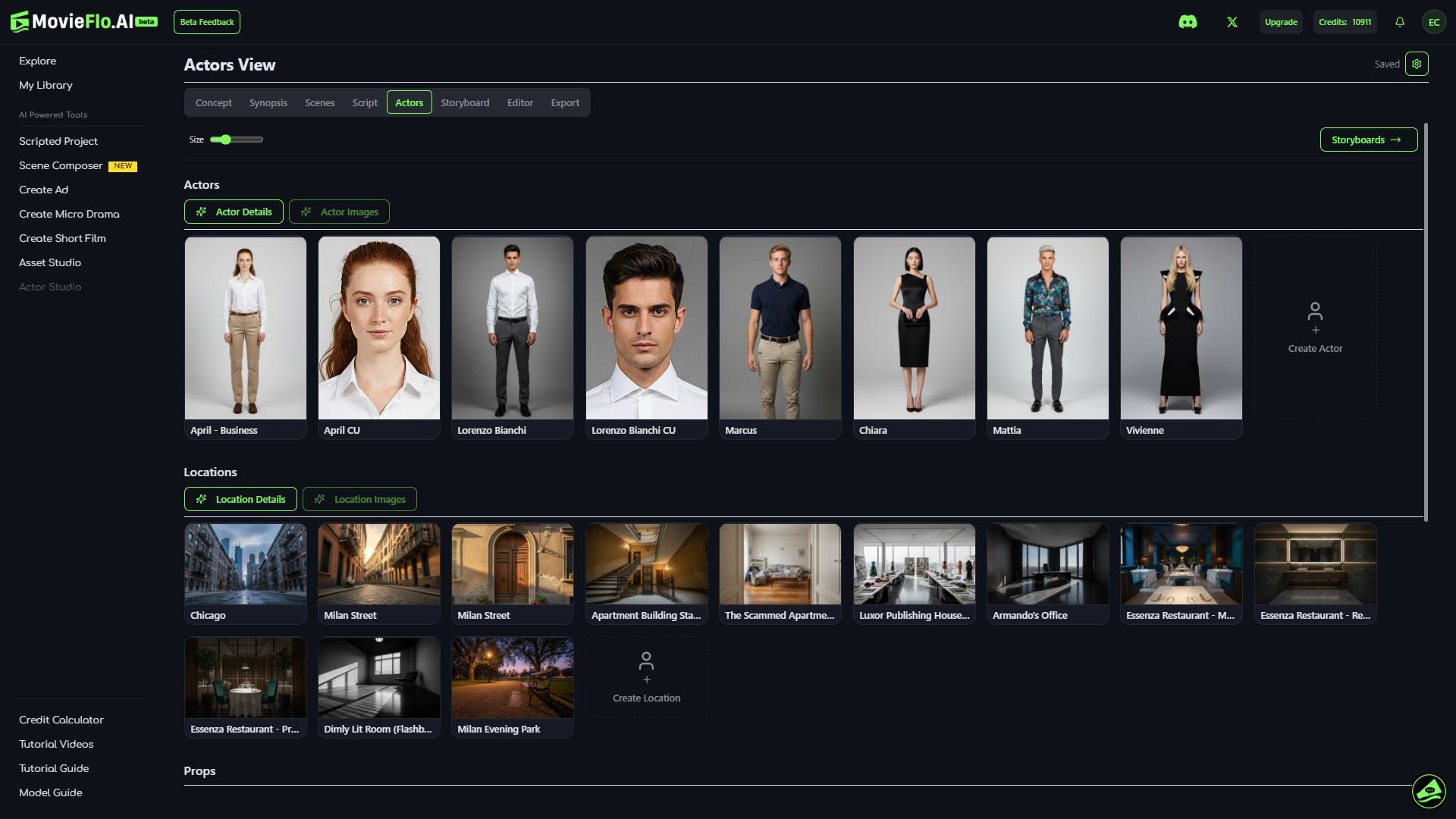Click the green assistant icon bottom right

coord(1429,791)
